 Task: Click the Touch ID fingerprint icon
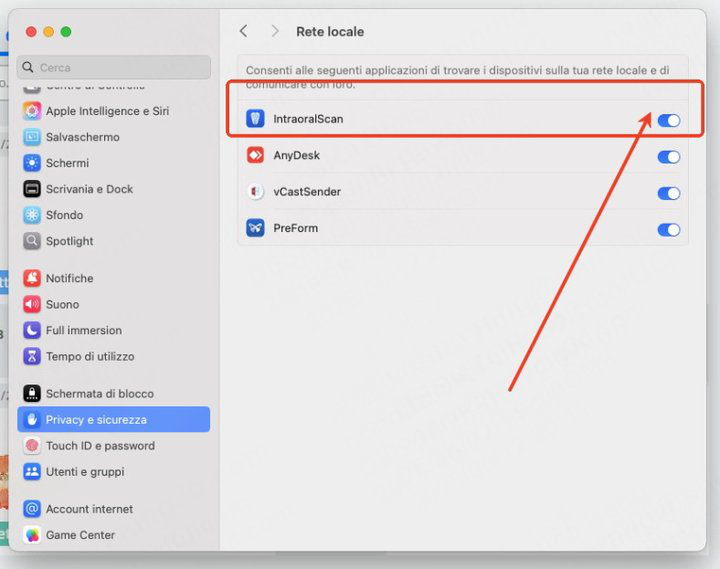(x=32, y=445)
